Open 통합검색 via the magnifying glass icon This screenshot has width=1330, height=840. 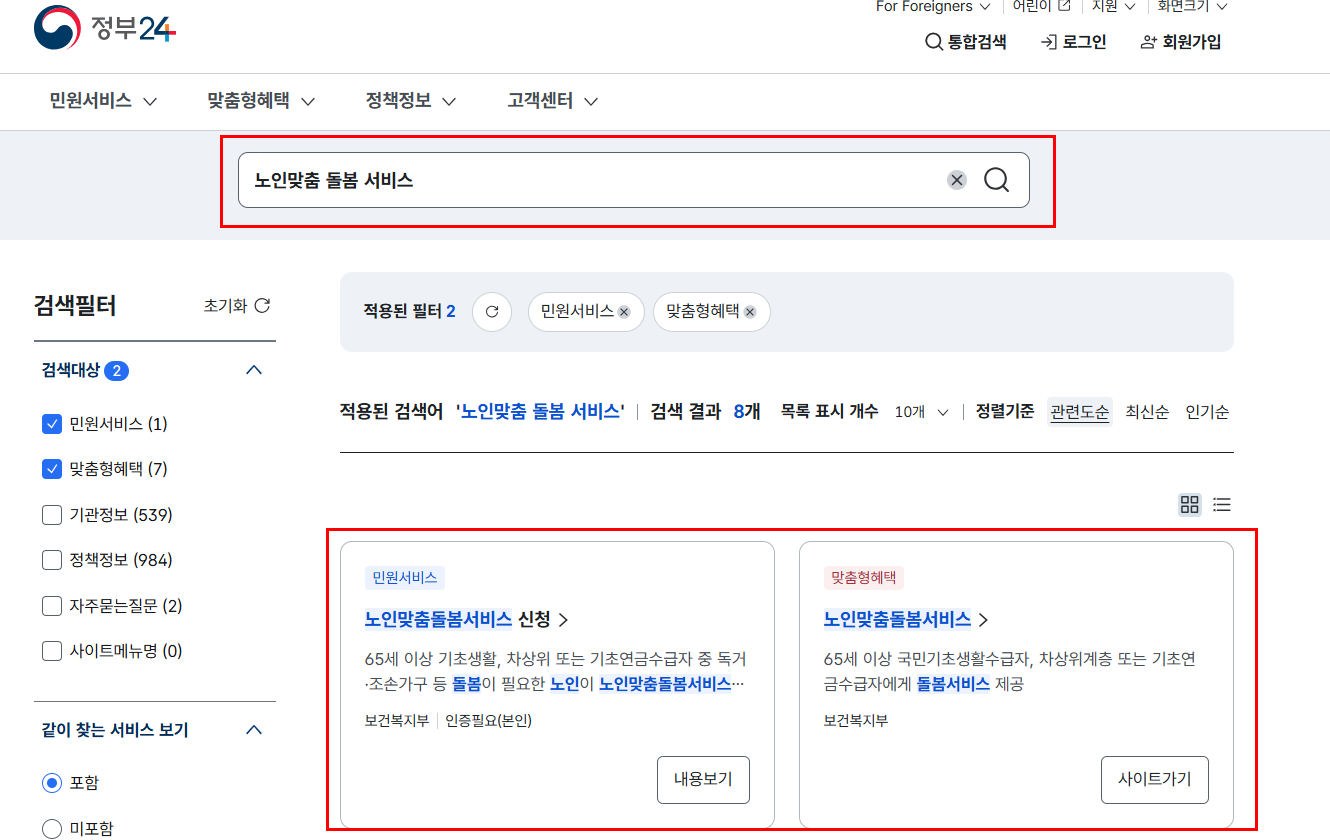(x=933, y=41)
